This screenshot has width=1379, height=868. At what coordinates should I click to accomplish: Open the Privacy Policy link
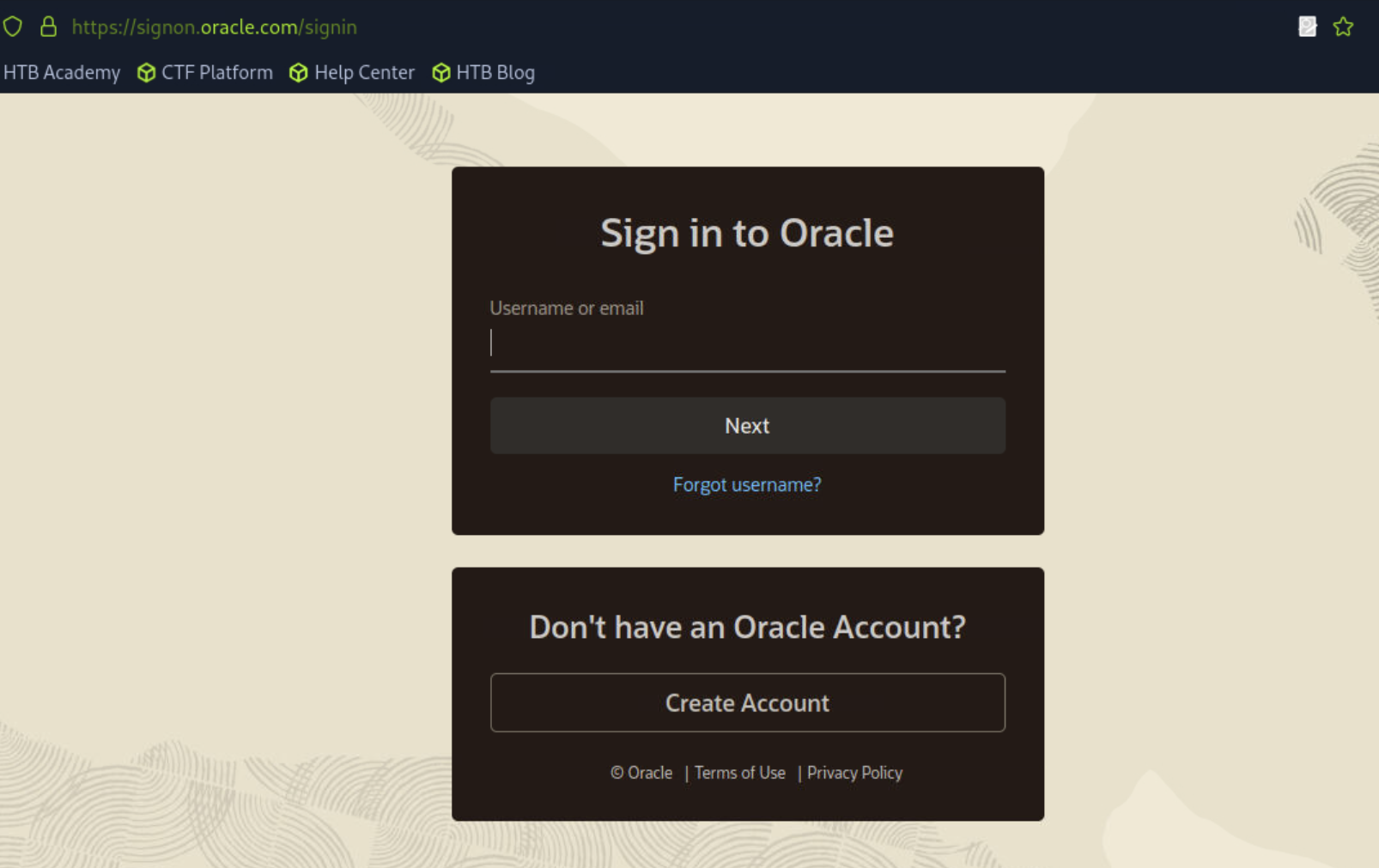click(x=854, y=773)
